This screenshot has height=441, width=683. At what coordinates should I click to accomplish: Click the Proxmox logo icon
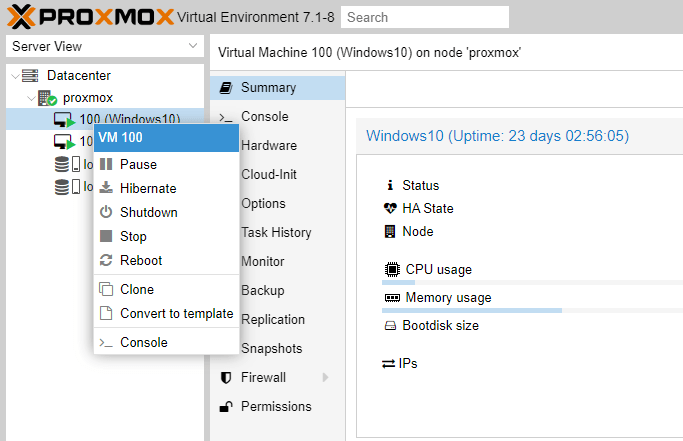20,17
